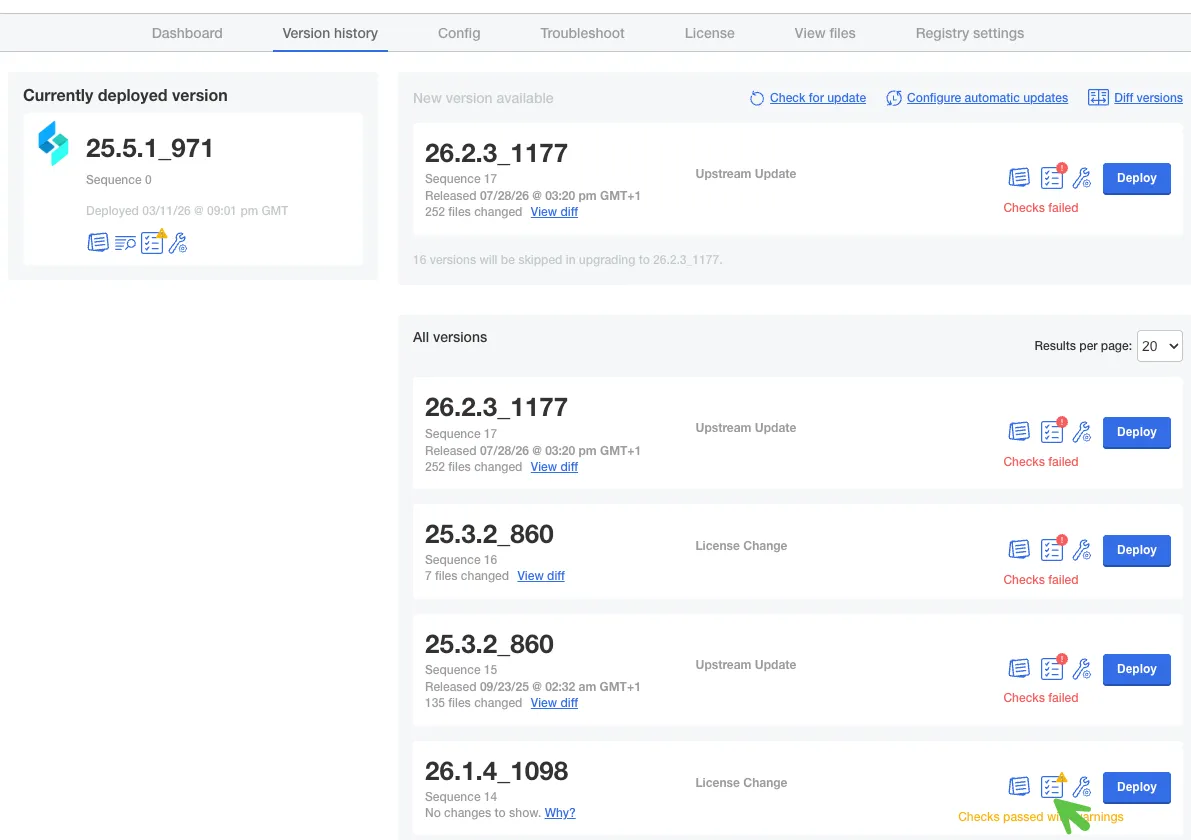Screen dimensions: 1191x840
Task: Edit config of deployed version 25.5.1_971
Action: (x=178, y=243)
